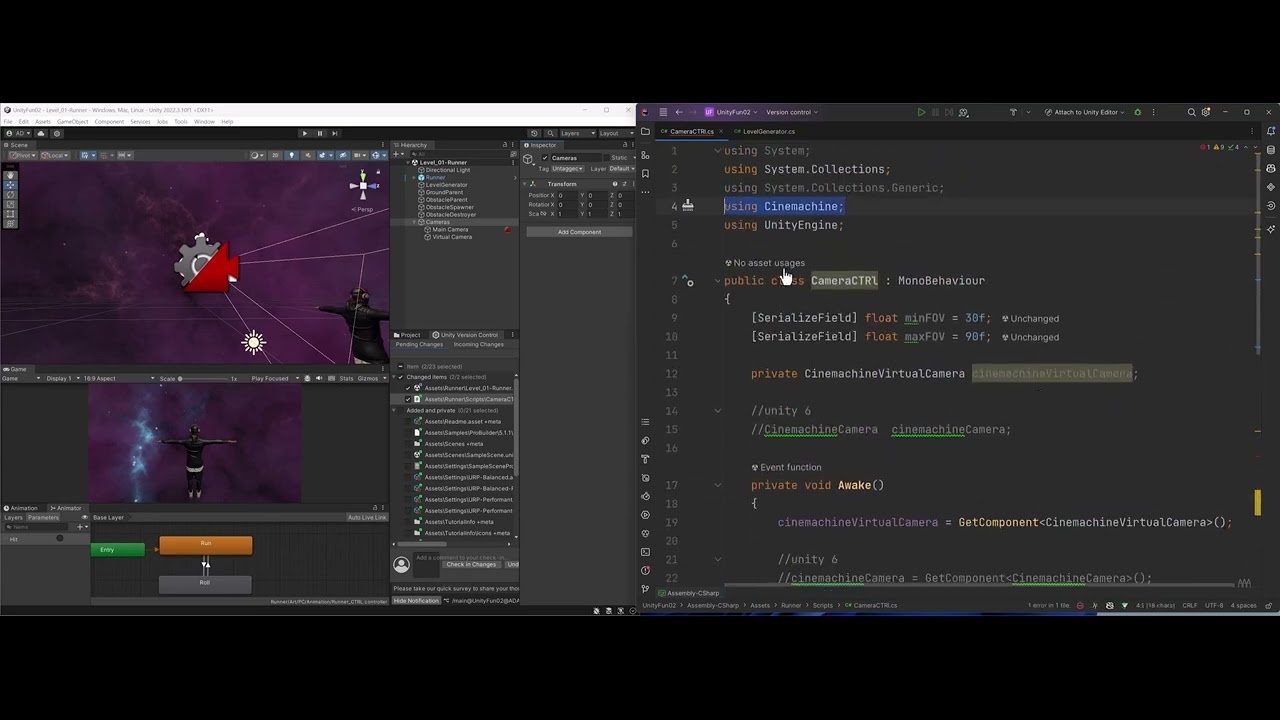The height and width of the screenshot is (720, 1280).
Task: Open the Incoming Changes tab
Action: click(x=479, y=344)
